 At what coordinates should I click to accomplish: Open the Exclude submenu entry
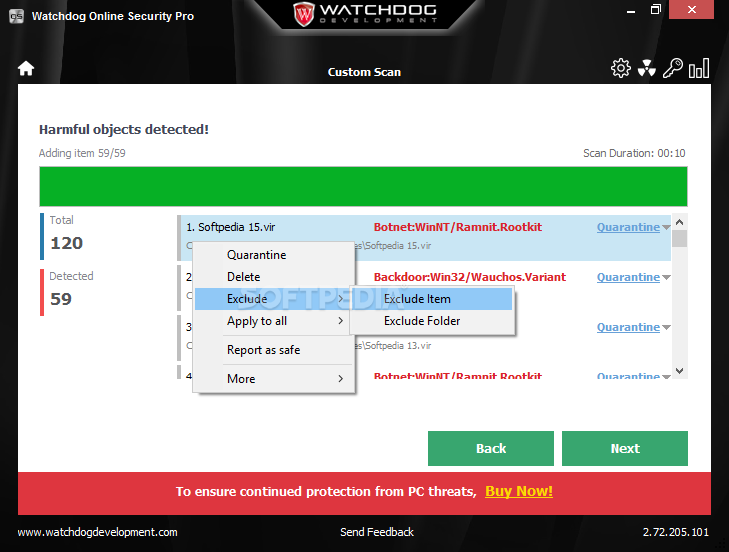point(274,299)
